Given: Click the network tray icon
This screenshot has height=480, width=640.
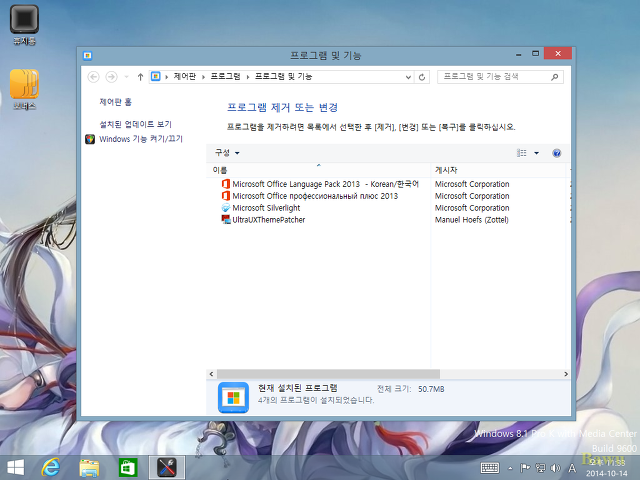Looking at the screenshot, I should 540,468.
